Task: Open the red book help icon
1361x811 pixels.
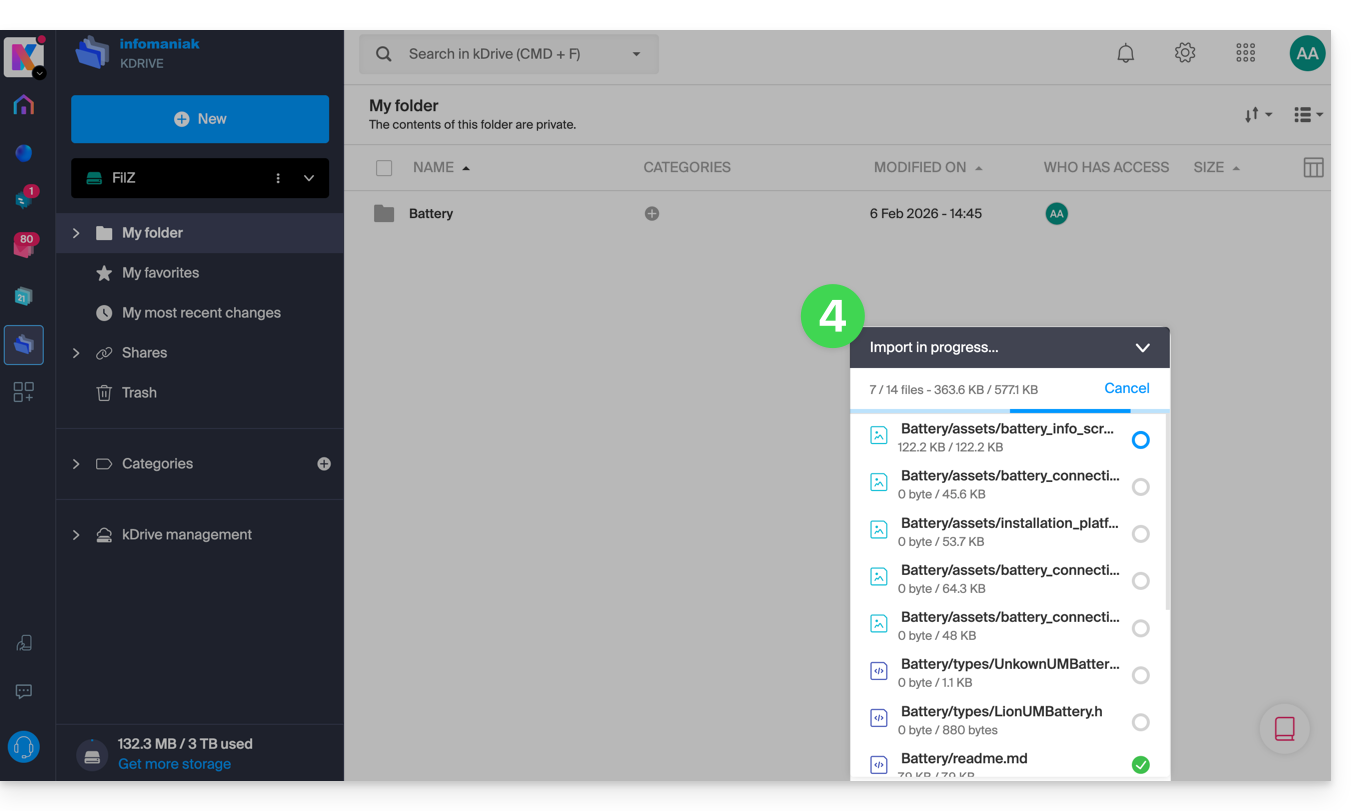Action: [x=1284, y=729]
